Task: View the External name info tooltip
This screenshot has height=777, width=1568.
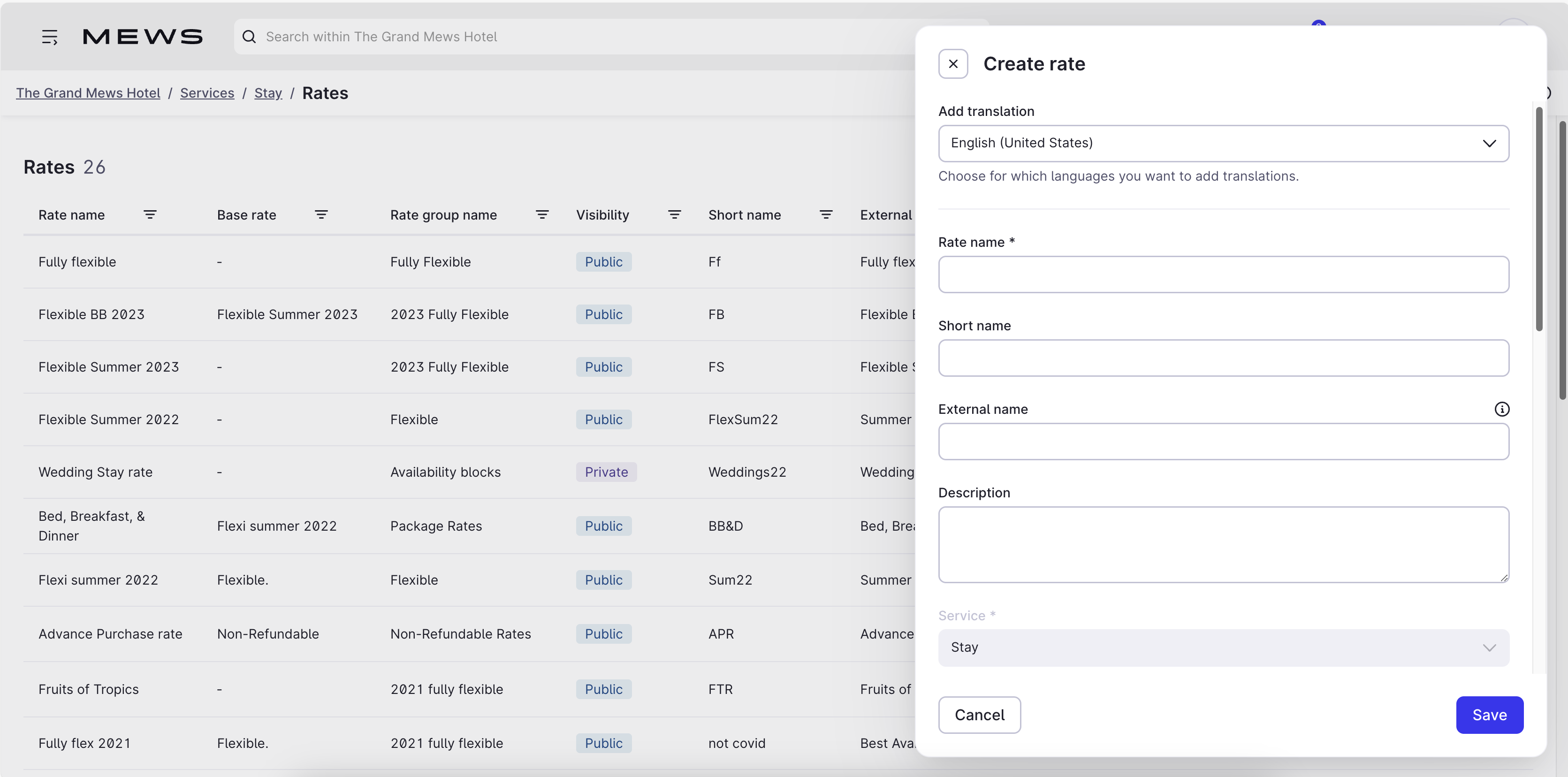Action: [x=1502, y=409]
